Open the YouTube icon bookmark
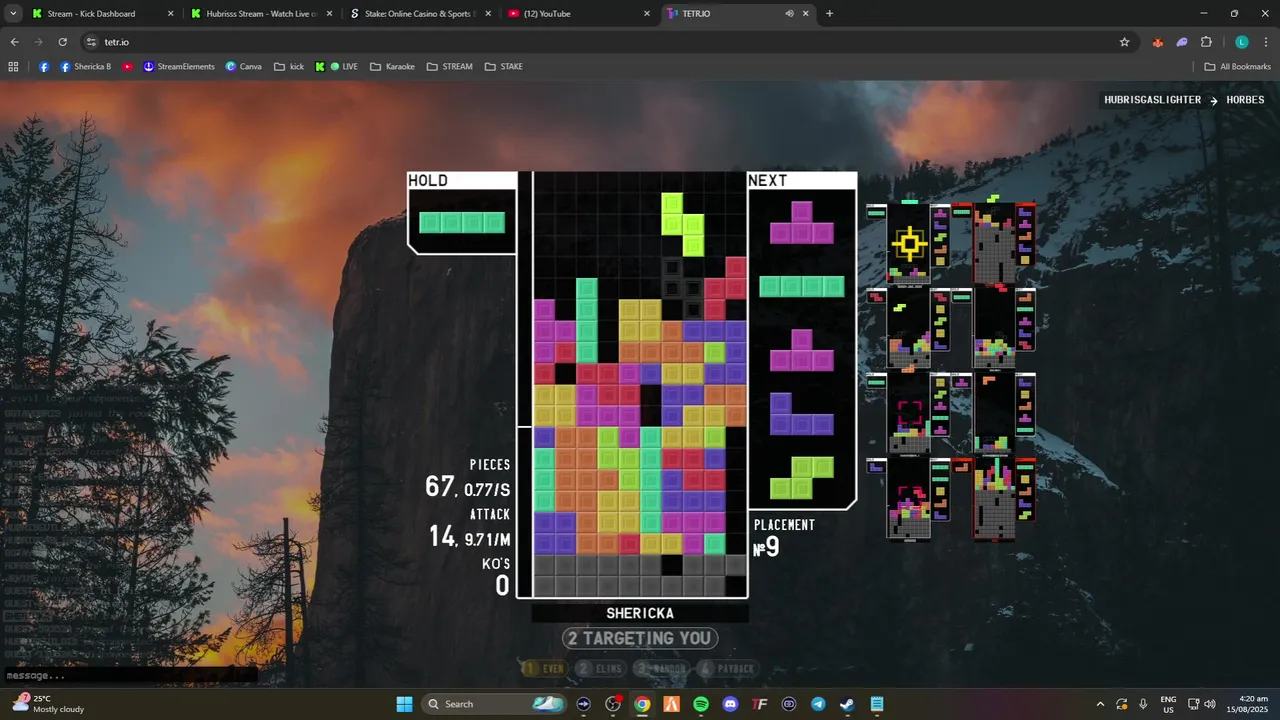This screenshot has width=1280, height=720. [x=128, y=67]
